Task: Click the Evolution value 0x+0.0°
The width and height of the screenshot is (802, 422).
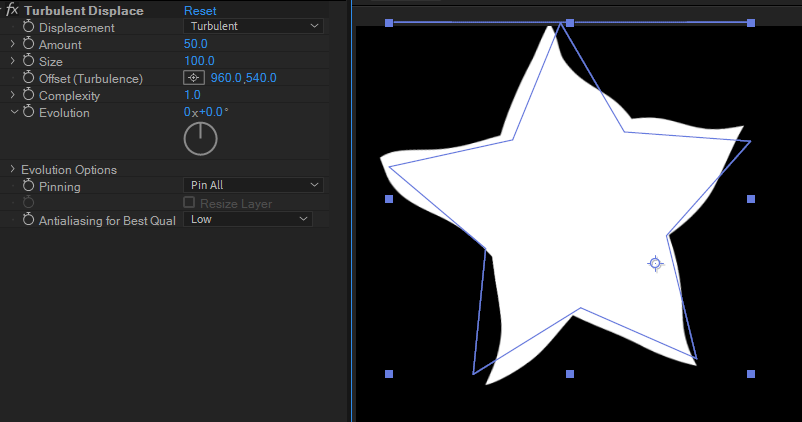Action: point(206,112)
